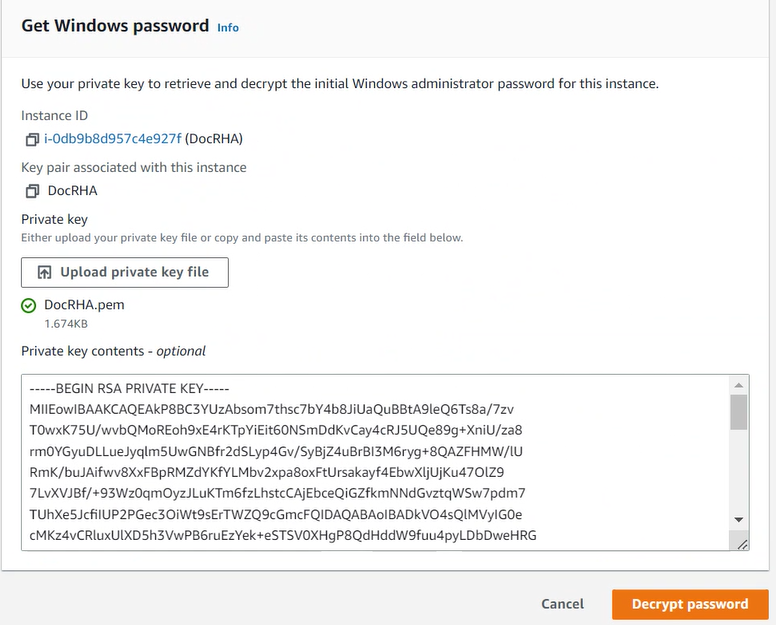Image resolution: width=776 pixels, height=625 pixels.
Task: Open instance i-0db9b8d957c4e927f link
Action: click(x=113, y=139)
